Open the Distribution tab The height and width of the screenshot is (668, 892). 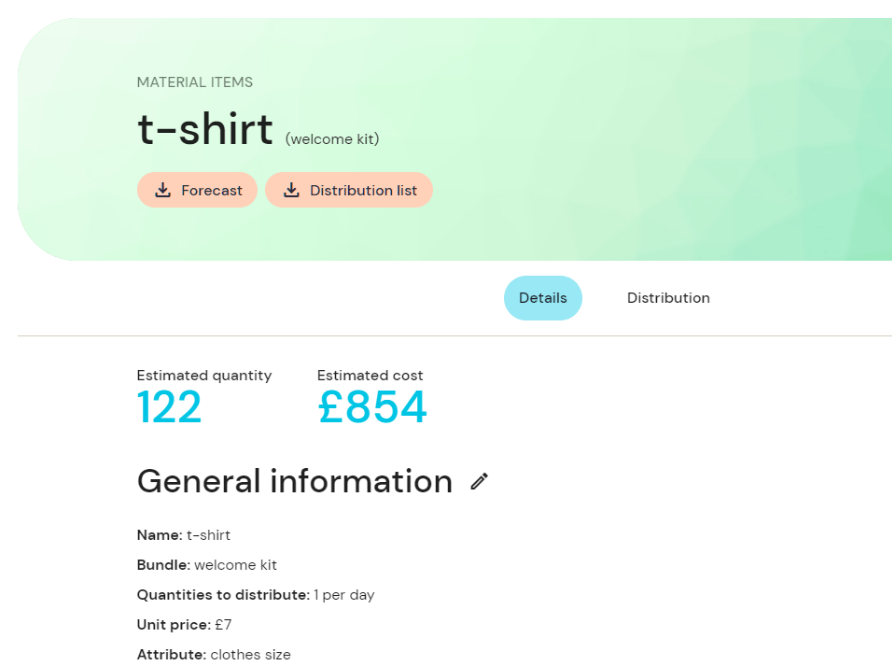(668, 298)
